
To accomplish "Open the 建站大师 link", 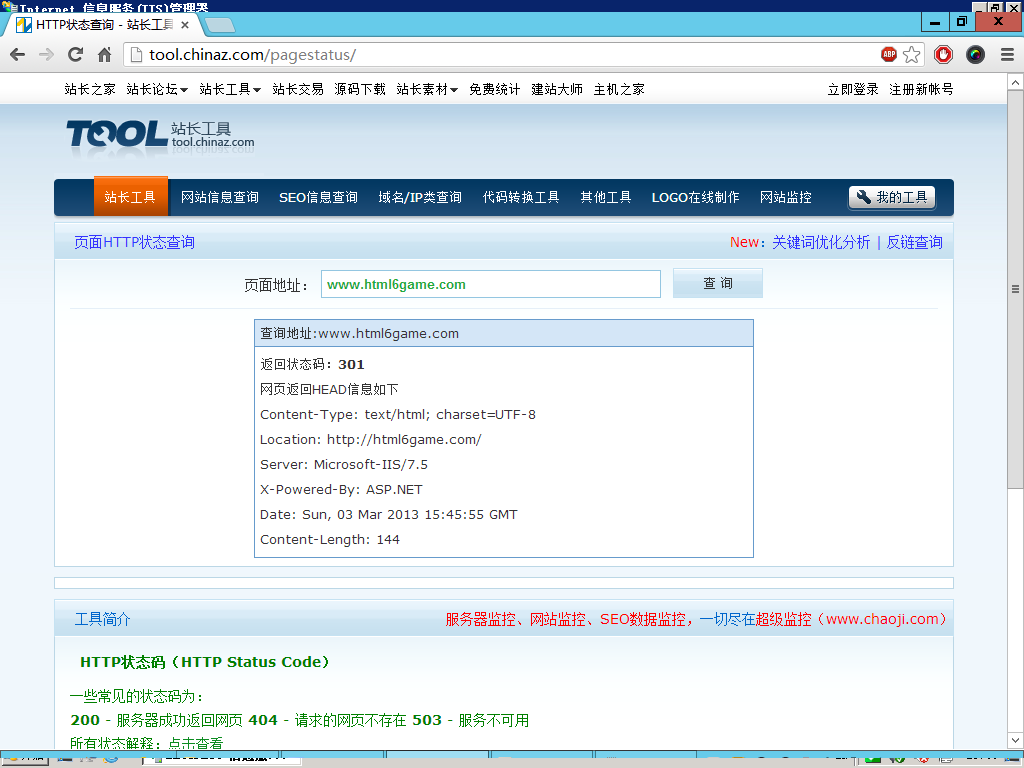I will tap(557, 89).
